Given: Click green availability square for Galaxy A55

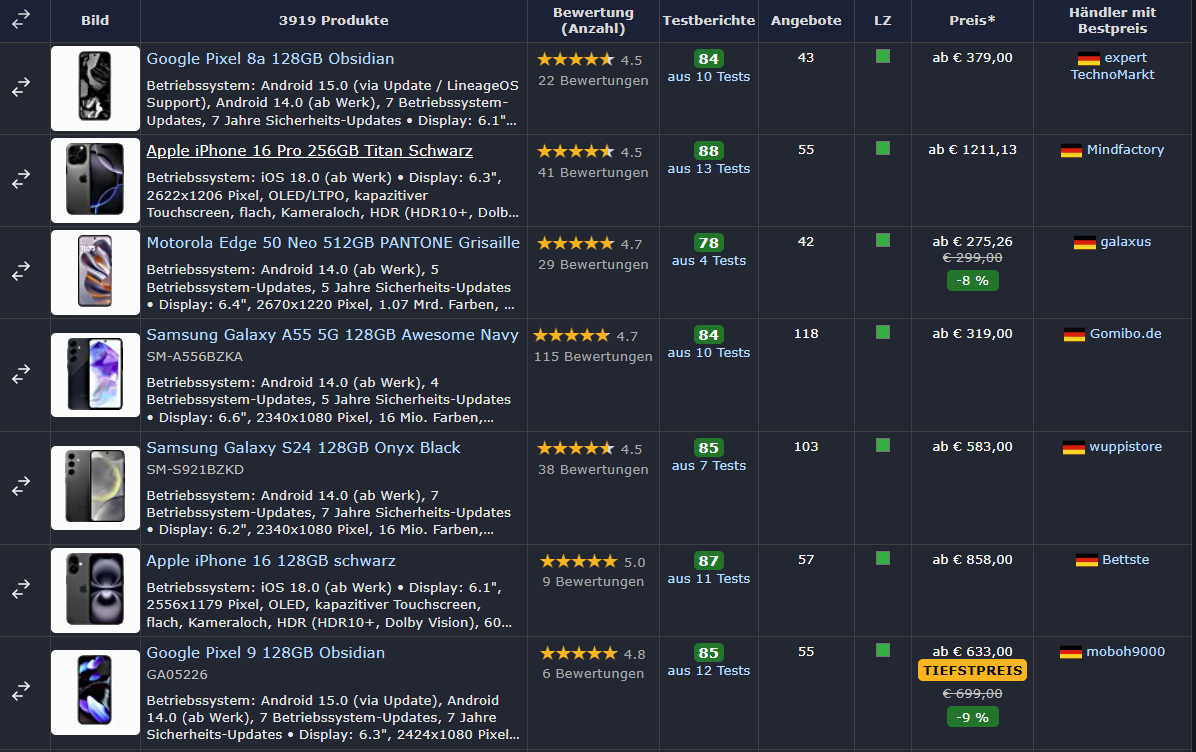Looking at the screenshot, I should click(882, 332).
